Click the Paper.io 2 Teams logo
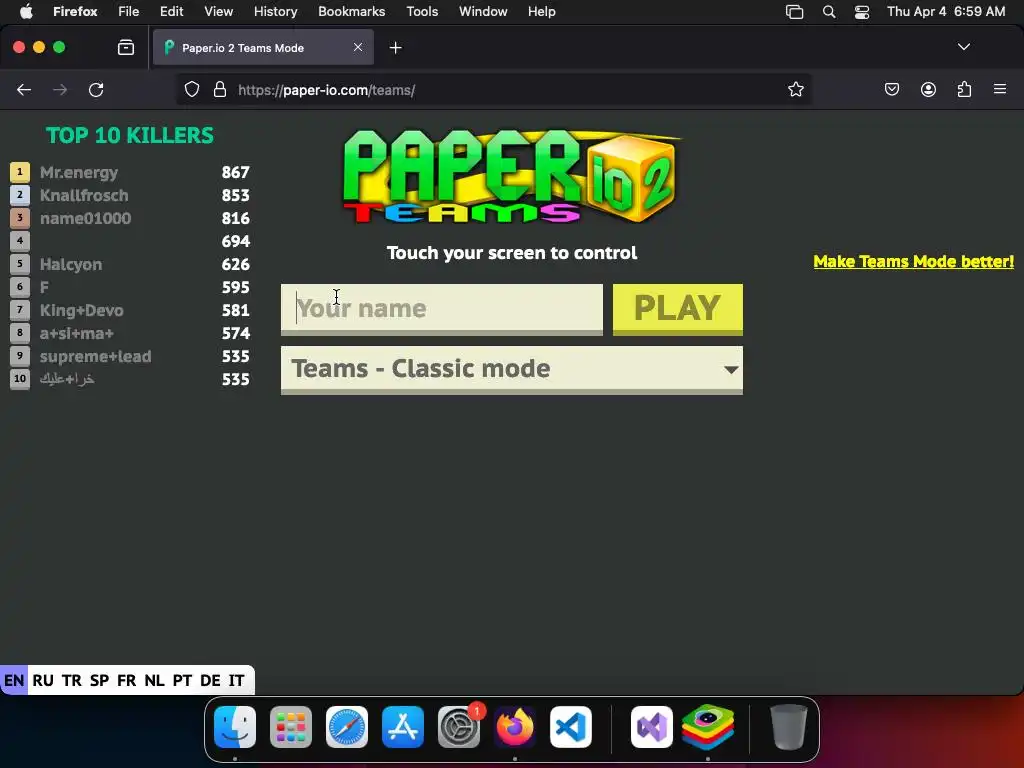The width and height of the screenshot is (1024, 768). coord(511,176)
